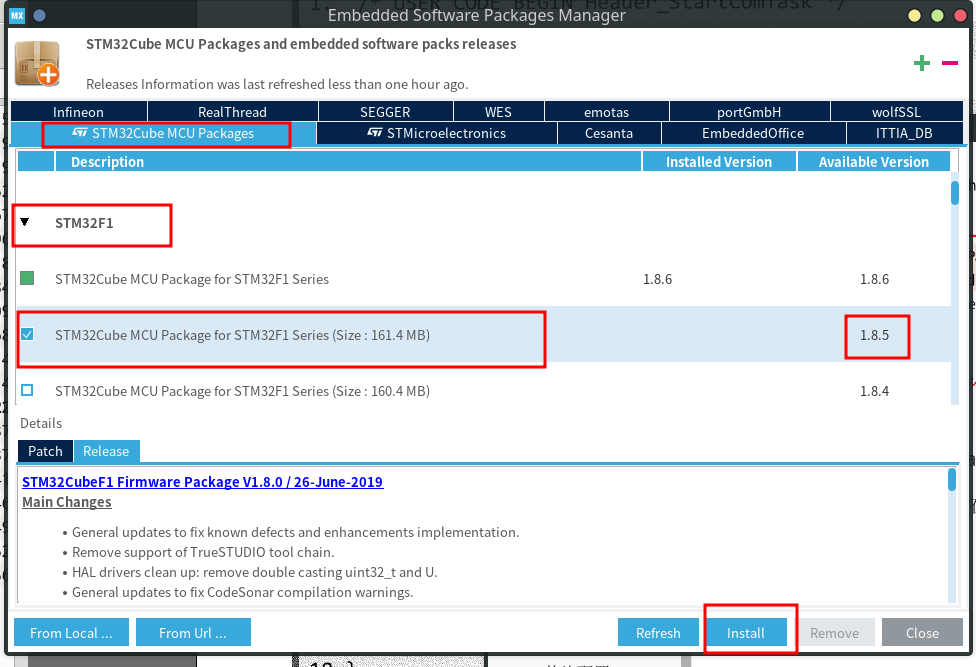976x667 pixels.
Task: Collapse the STM32F1 tree node
Action: tap(25, 222)
